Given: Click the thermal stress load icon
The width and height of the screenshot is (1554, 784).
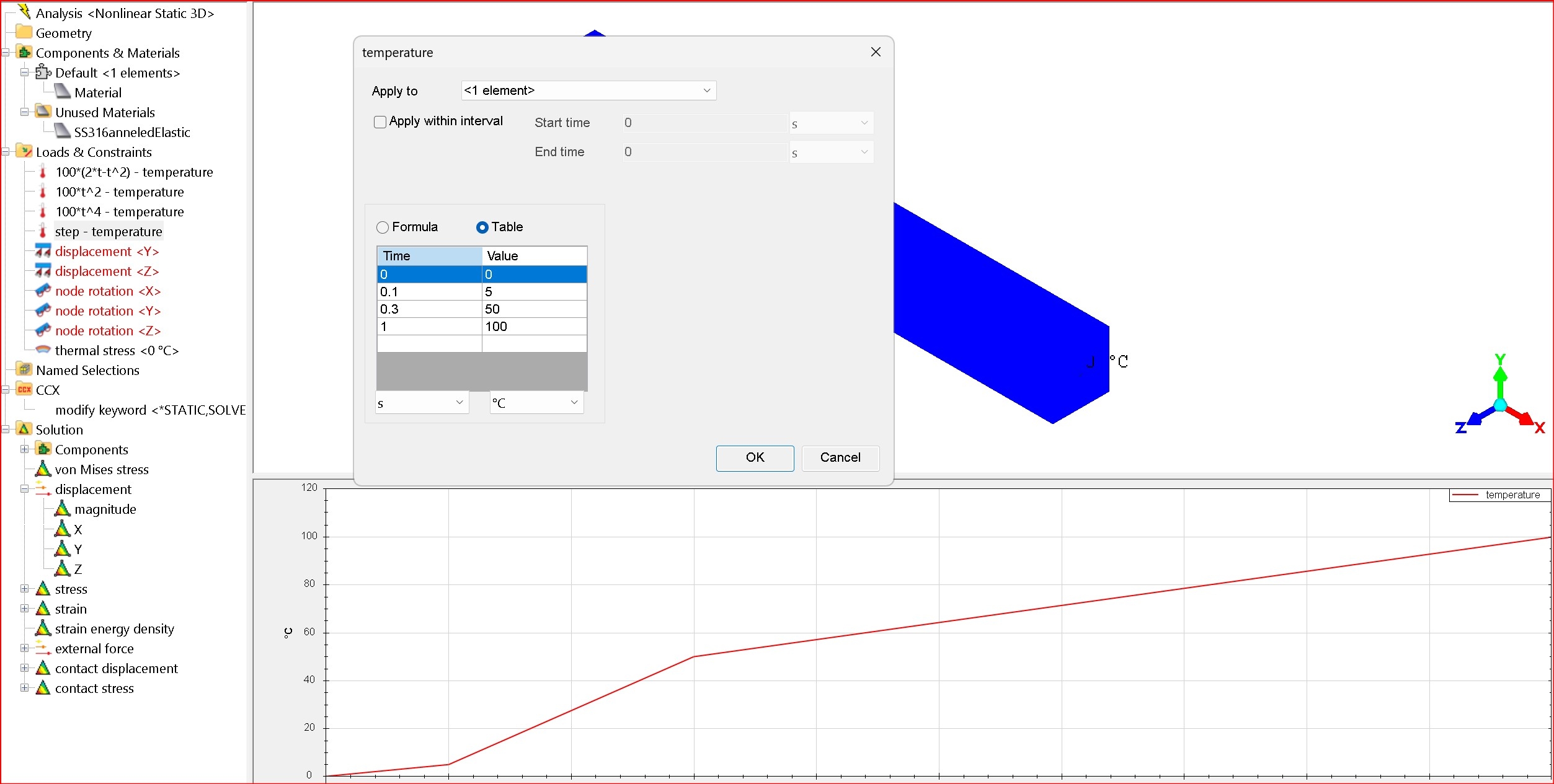Looking at the screenshot, I should pyautogui.click(x=43, y=350).
